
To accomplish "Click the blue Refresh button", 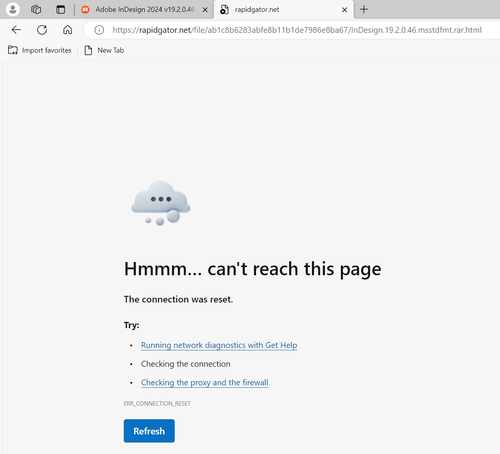I will 149,431.
